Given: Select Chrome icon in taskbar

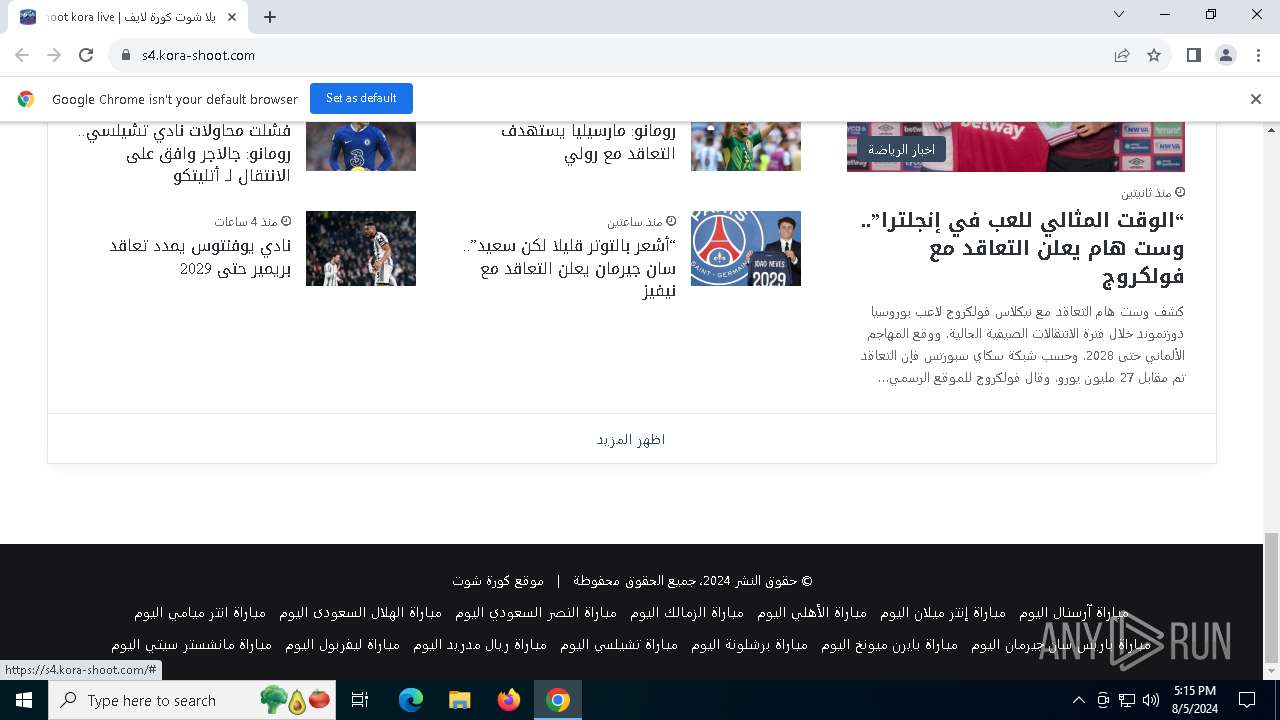Looking at the screenshot, I should (x=558, y=700).
